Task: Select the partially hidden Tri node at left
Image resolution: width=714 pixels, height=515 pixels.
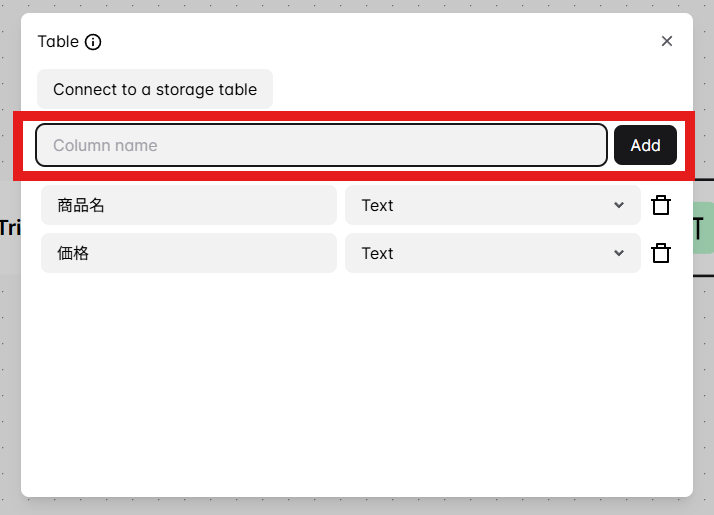Action: (9, 228)
